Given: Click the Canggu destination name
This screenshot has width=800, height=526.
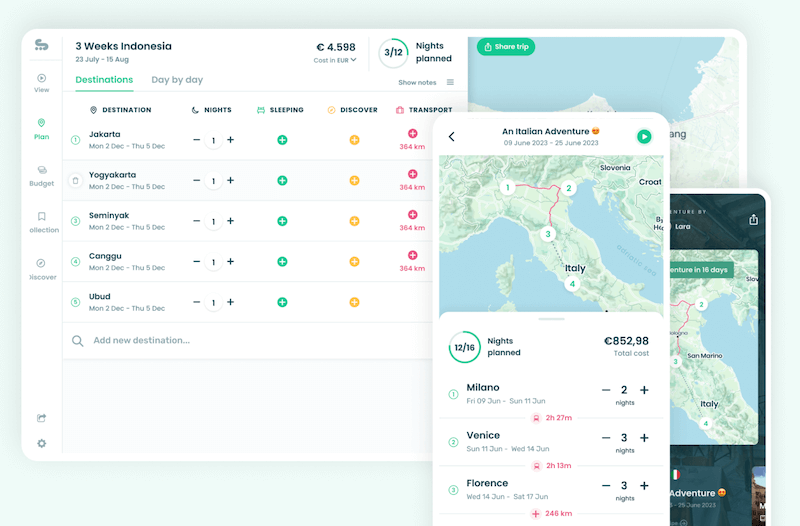Looking at the screenshot, I should tap(105, 256).
